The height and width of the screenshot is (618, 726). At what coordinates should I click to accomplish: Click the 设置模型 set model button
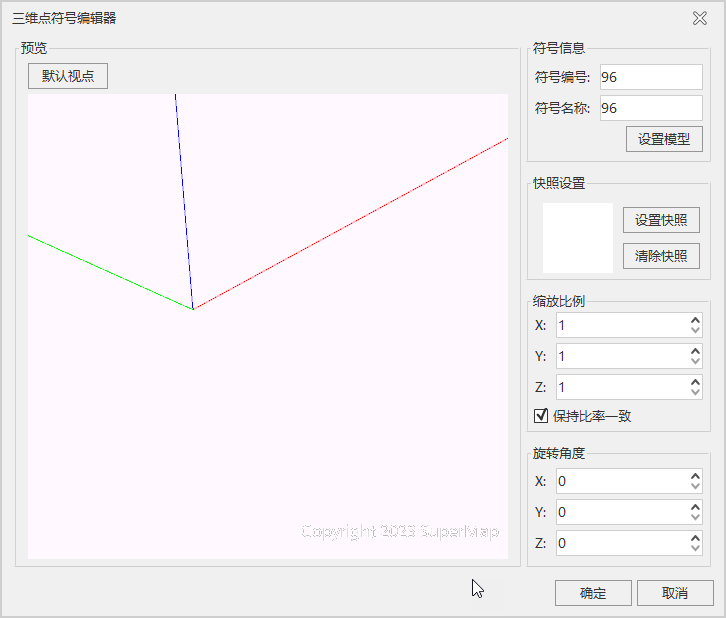coord(664,139)
